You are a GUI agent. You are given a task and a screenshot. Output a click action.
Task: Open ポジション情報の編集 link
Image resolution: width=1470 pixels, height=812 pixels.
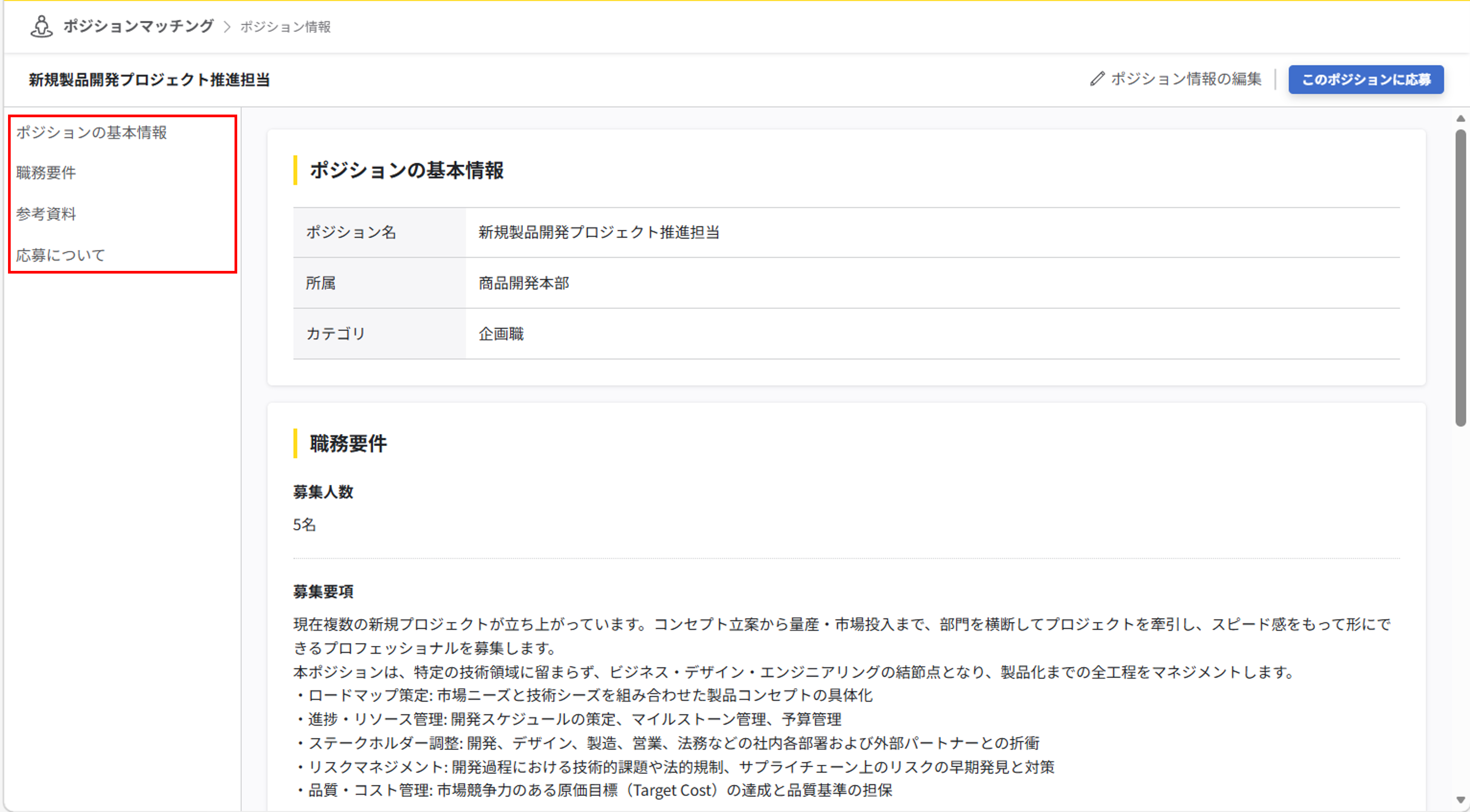(x=1186, y=79)
